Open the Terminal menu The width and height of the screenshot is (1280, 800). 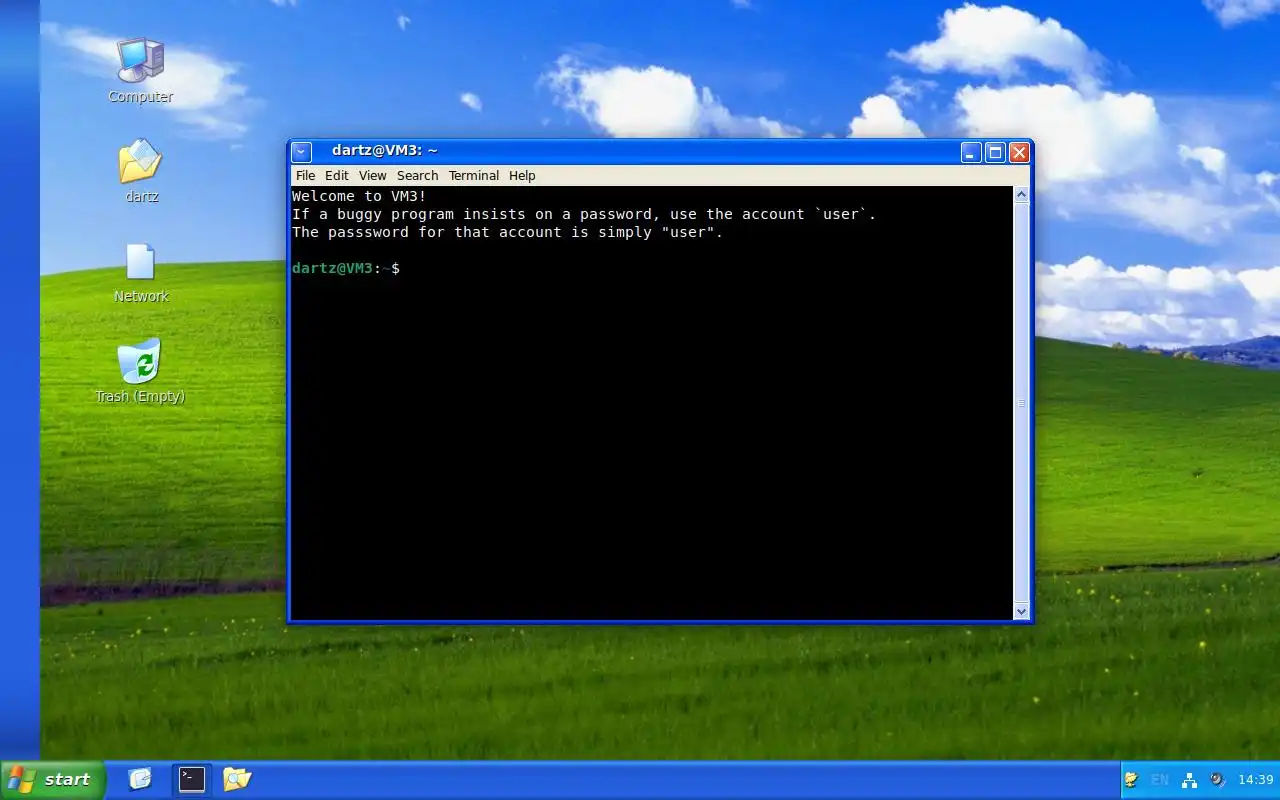click(474, 176)
